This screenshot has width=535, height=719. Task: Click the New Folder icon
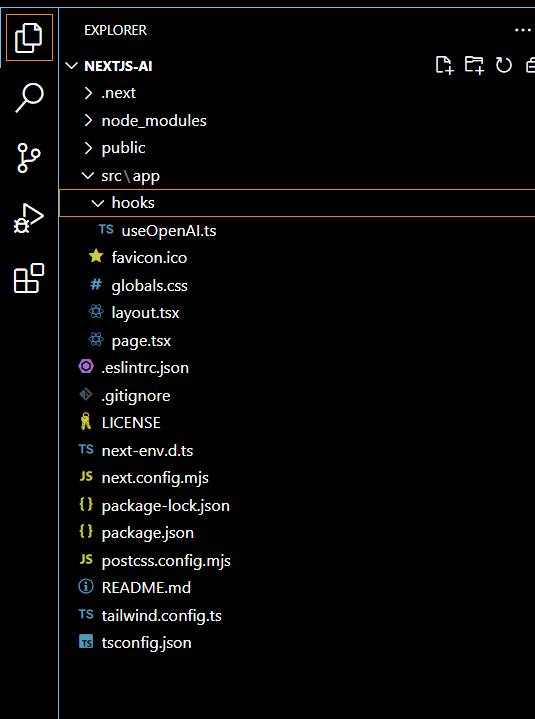[474, 65]
